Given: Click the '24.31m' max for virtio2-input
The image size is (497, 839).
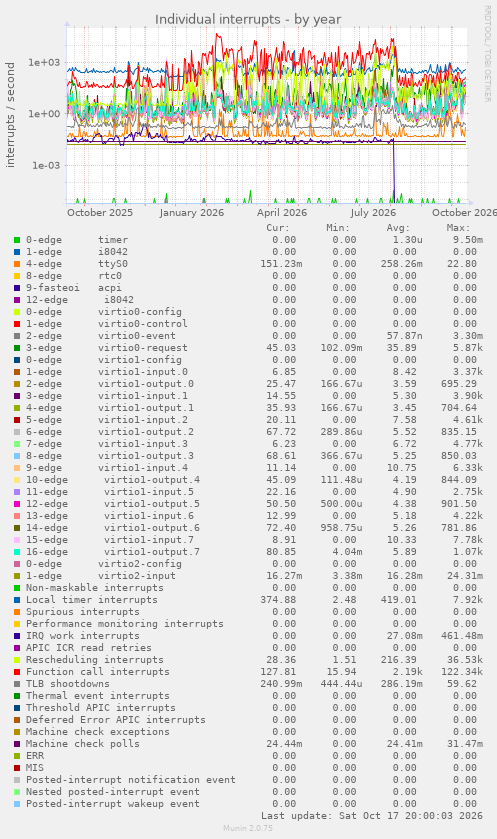Looking at the screenshot, I should [465, 576].
